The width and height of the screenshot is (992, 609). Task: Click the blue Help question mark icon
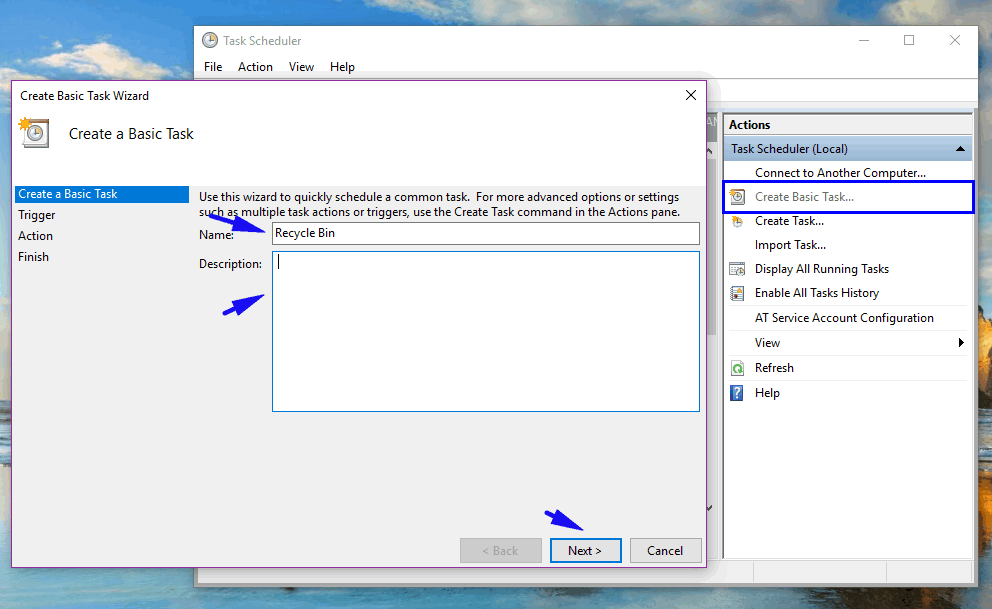point(737,393)
